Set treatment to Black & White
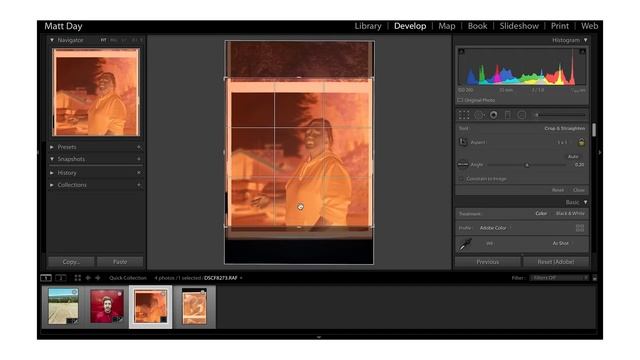This screenshot has height=360, width=640. (x=570, y=213)
